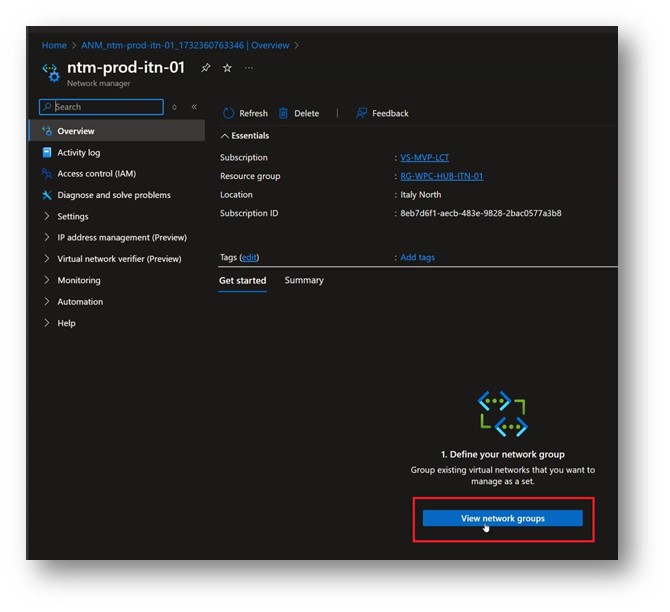Expand IP address management (Preview)
This screenshot has height=612, width=670.
47,237
